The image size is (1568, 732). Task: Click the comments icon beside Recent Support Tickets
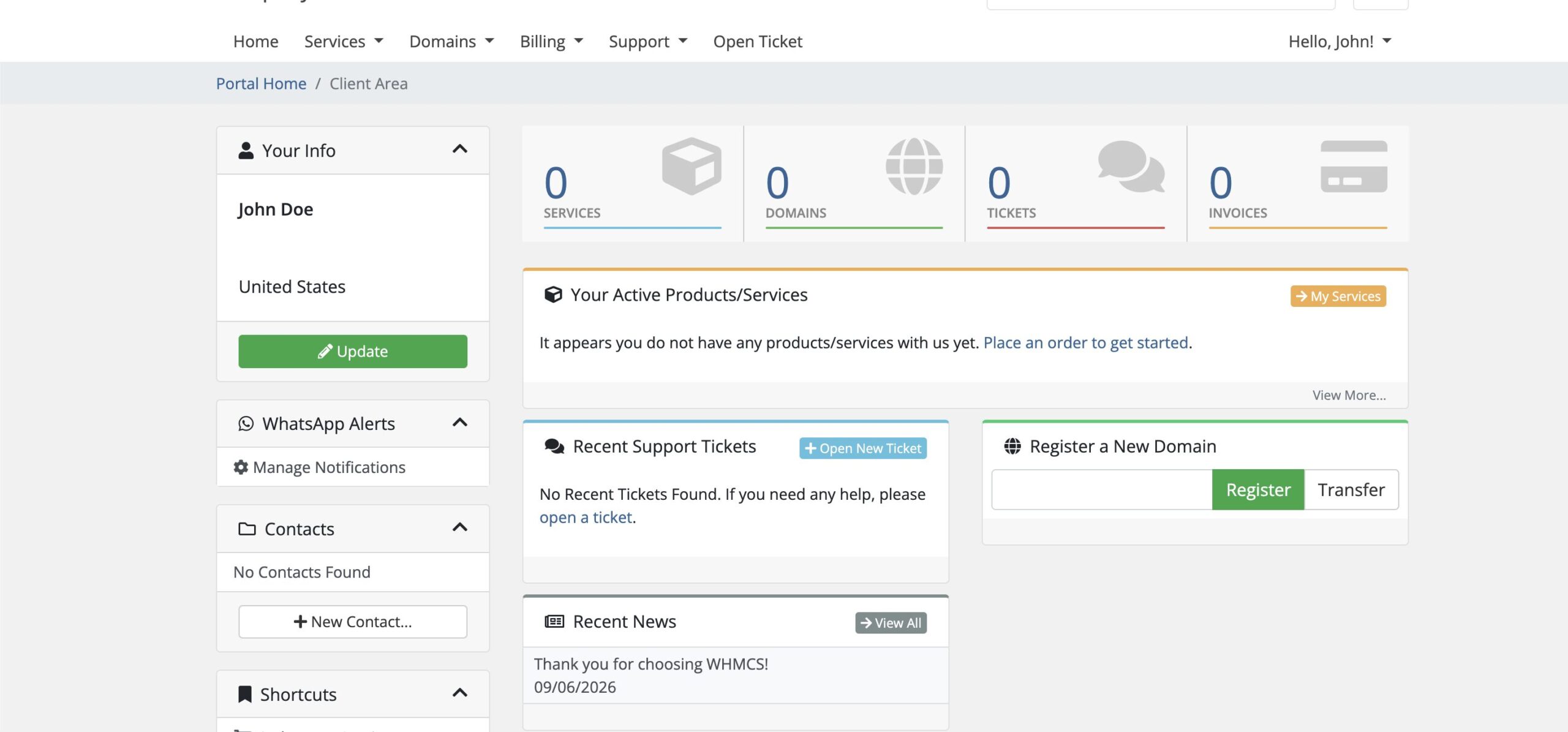tap(554, 446)
